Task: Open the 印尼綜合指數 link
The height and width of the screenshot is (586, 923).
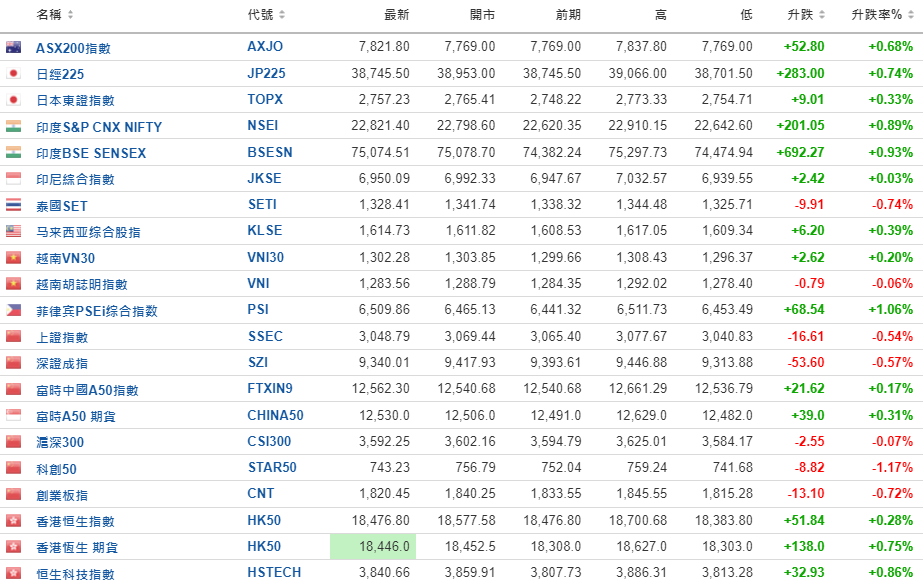Action: [x=75, y=179]
